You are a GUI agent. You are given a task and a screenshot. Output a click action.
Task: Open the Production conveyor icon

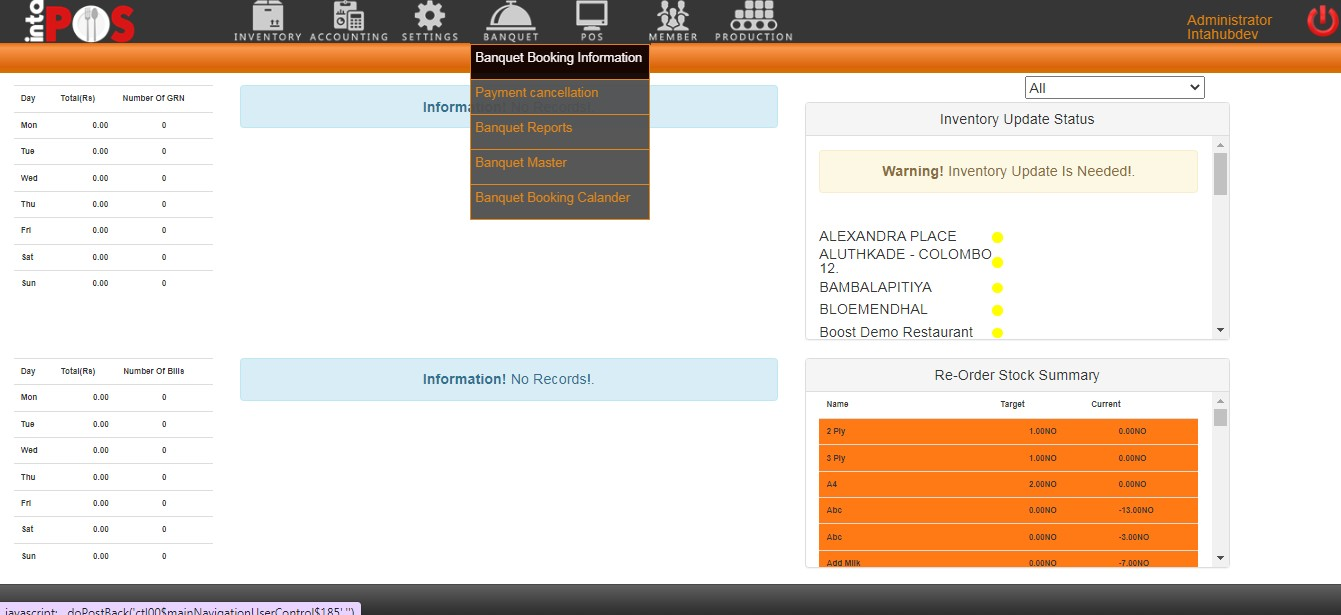(753, 17)
